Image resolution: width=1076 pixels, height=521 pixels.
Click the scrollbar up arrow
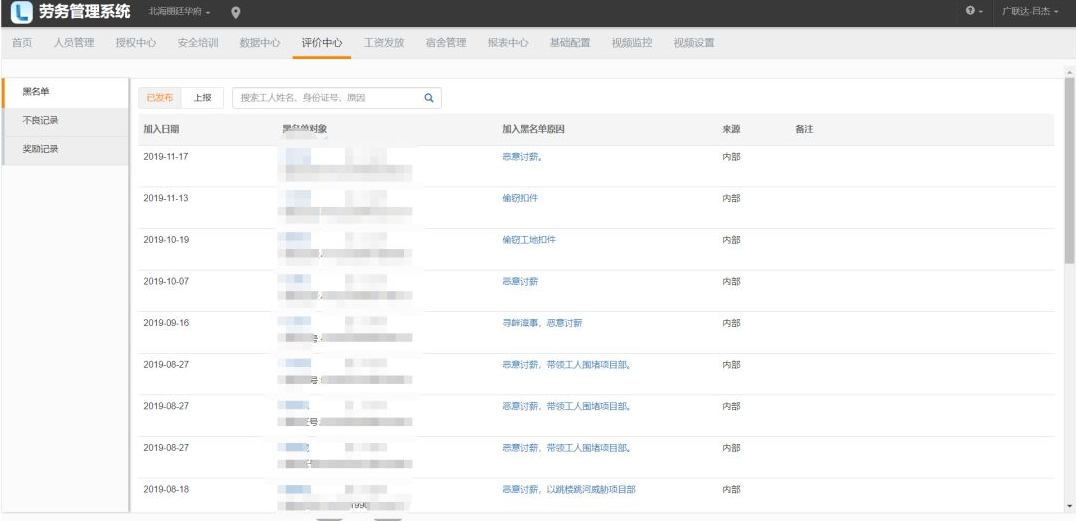[1069, 71]
